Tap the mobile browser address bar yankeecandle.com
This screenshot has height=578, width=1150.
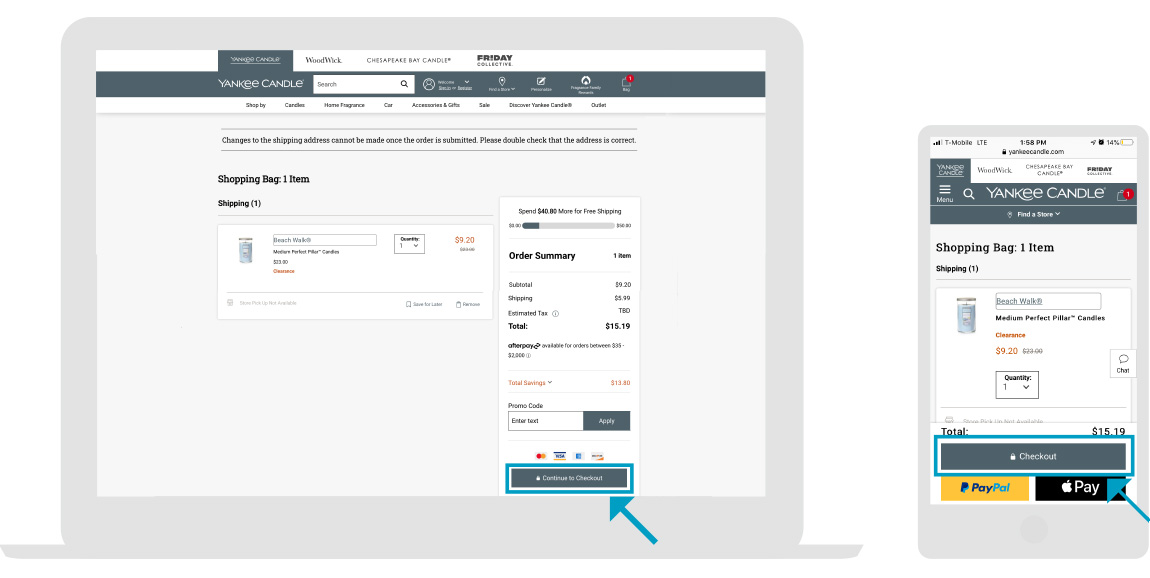click(1033, 152)
